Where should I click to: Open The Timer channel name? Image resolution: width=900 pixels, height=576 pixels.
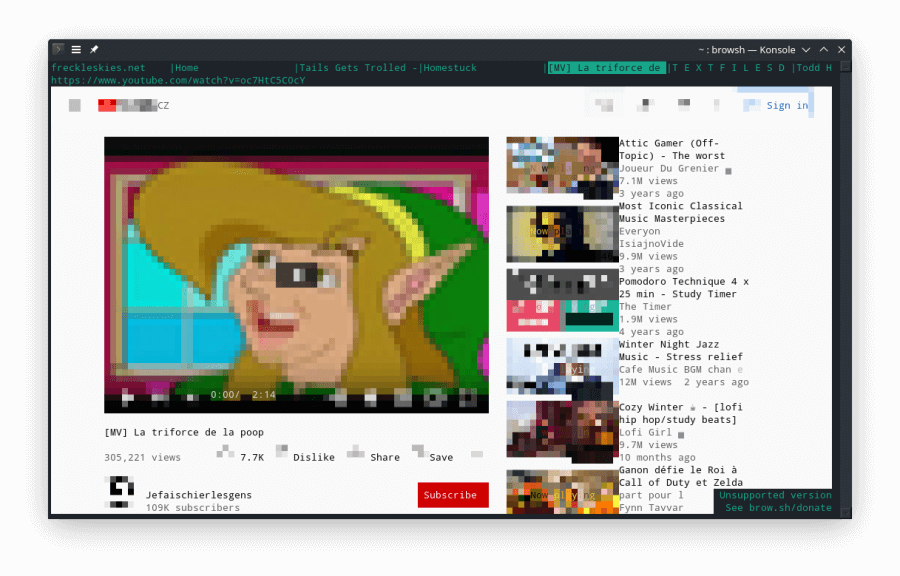point(645,306)
